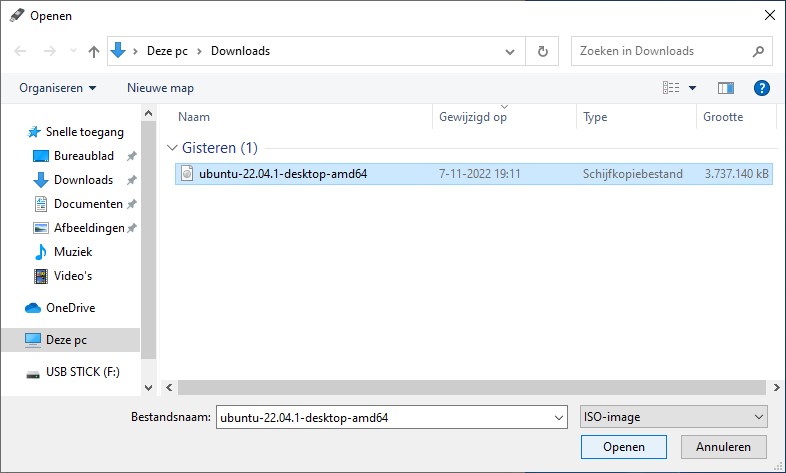Open the Organiseren menu

[57, 88]
